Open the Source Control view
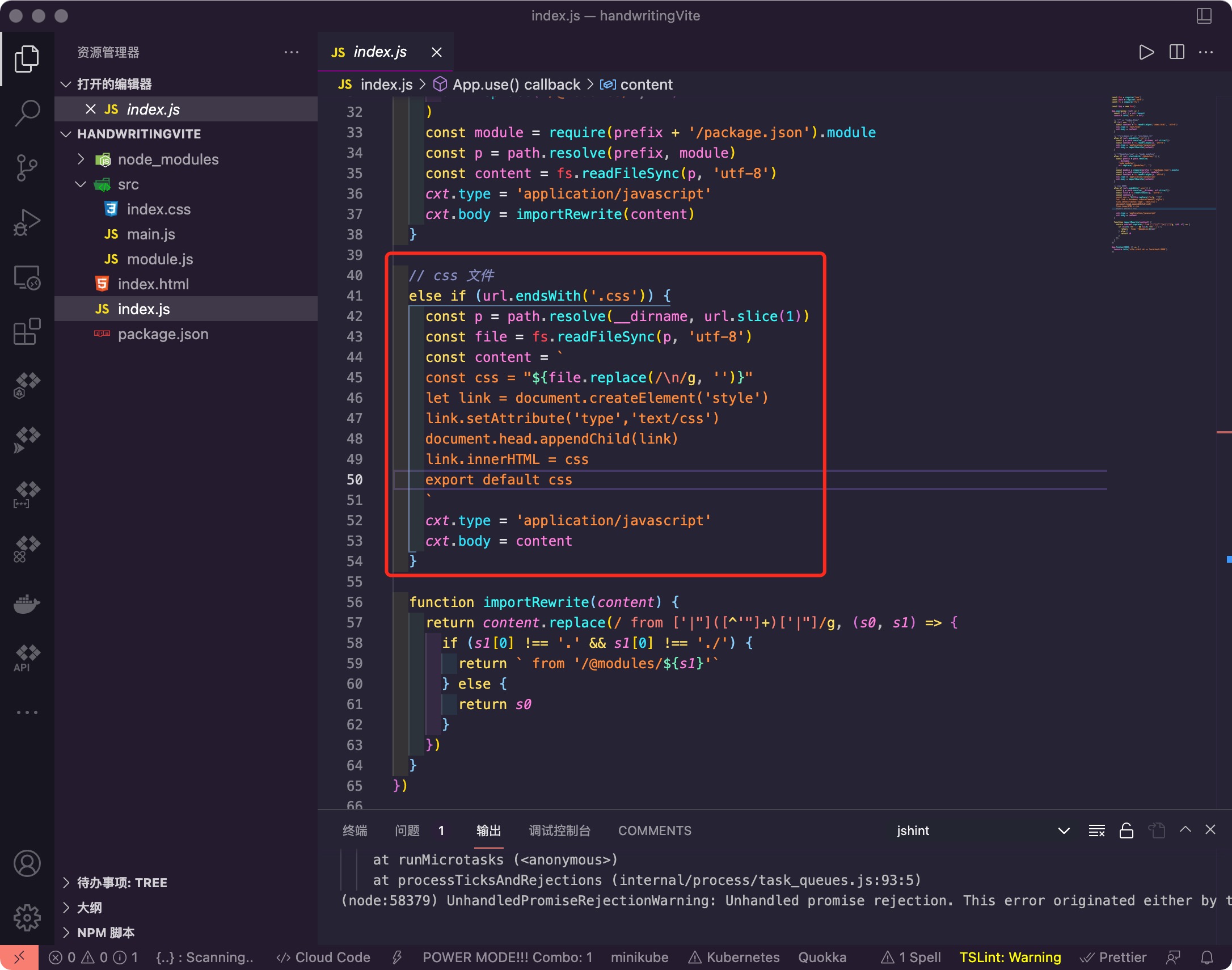This screenshot has height=970, width=1232. [x=27, y=167]
